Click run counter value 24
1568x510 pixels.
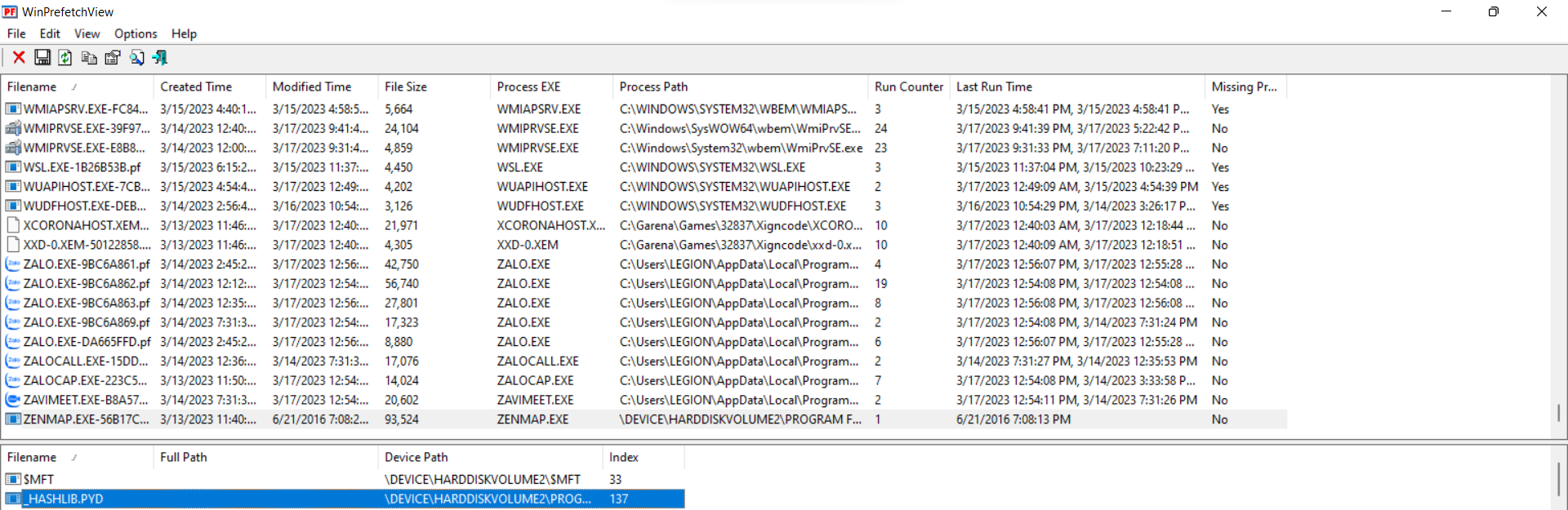coord(881,128)
